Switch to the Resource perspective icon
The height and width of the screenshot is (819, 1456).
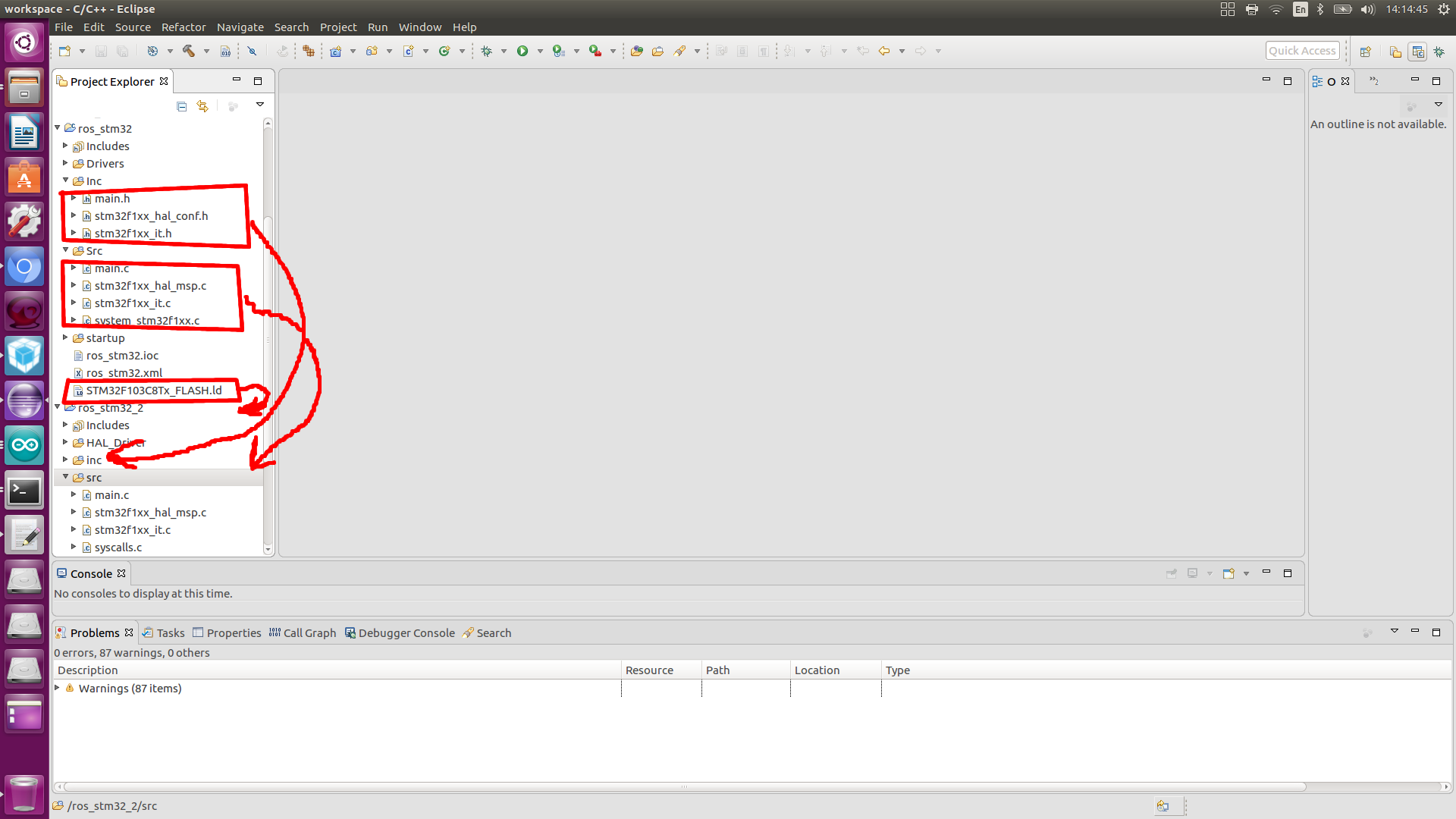(x=1395, y=52)
